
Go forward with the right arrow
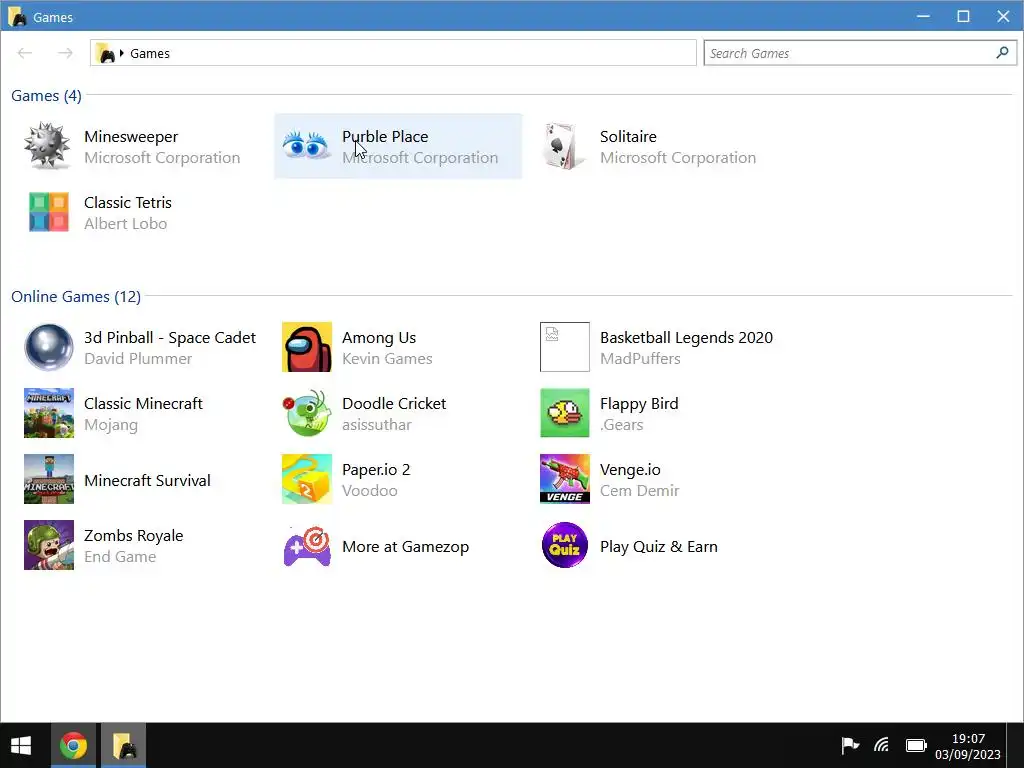point(65,53)
